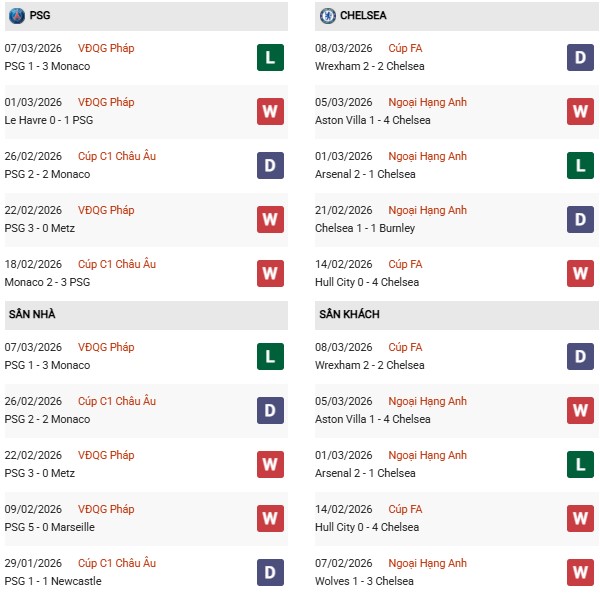600x593 pixels.
Task: Click the PSG club crest icon
Action: click(x=17, y=16)
